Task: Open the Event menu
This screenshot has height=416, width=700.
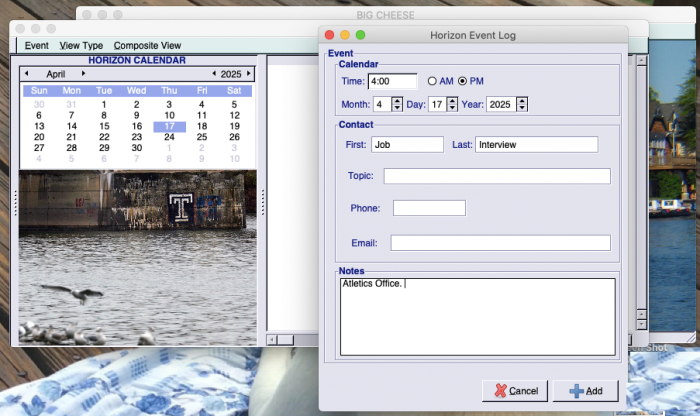Action: (x=37, y=45)
